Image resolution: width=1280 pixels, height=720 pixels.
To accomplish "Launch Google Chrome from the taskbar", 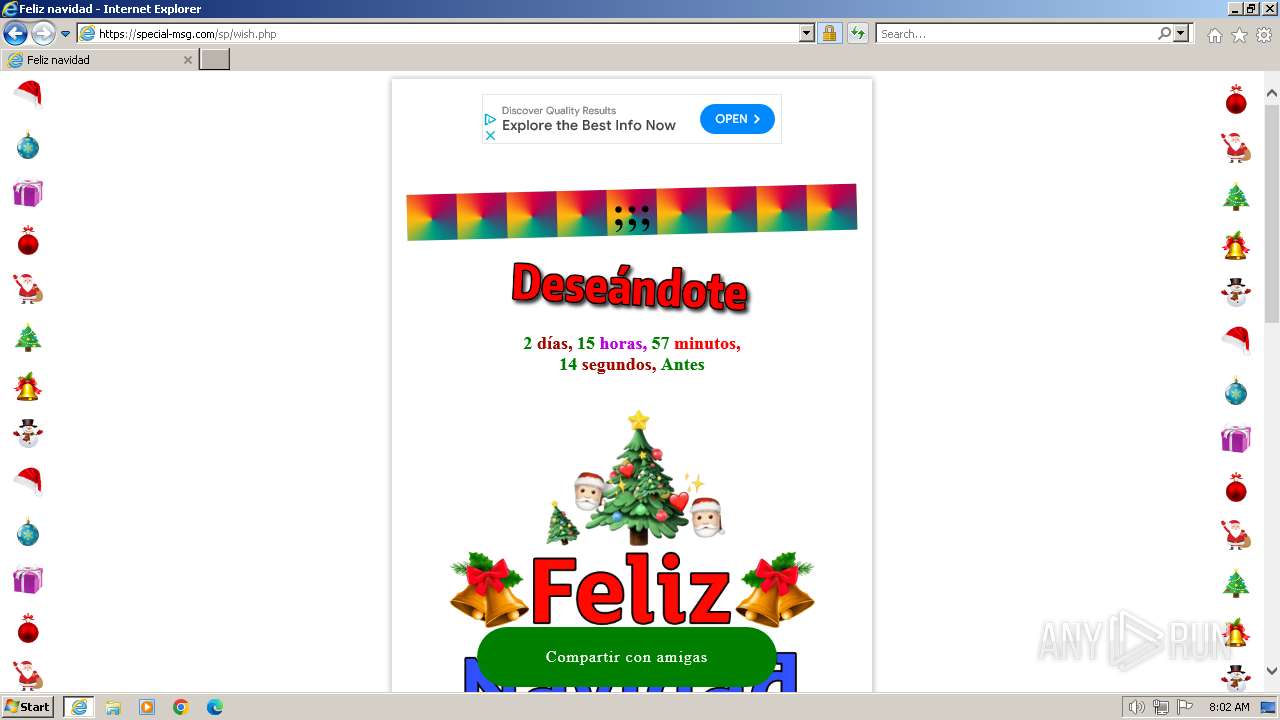I will 181,707.
